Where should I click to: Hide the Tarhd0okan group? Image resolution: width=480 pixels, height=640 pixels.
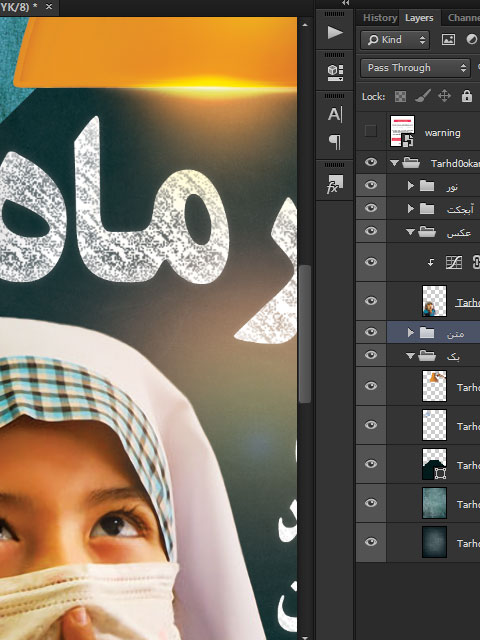[x=371, y=162]
